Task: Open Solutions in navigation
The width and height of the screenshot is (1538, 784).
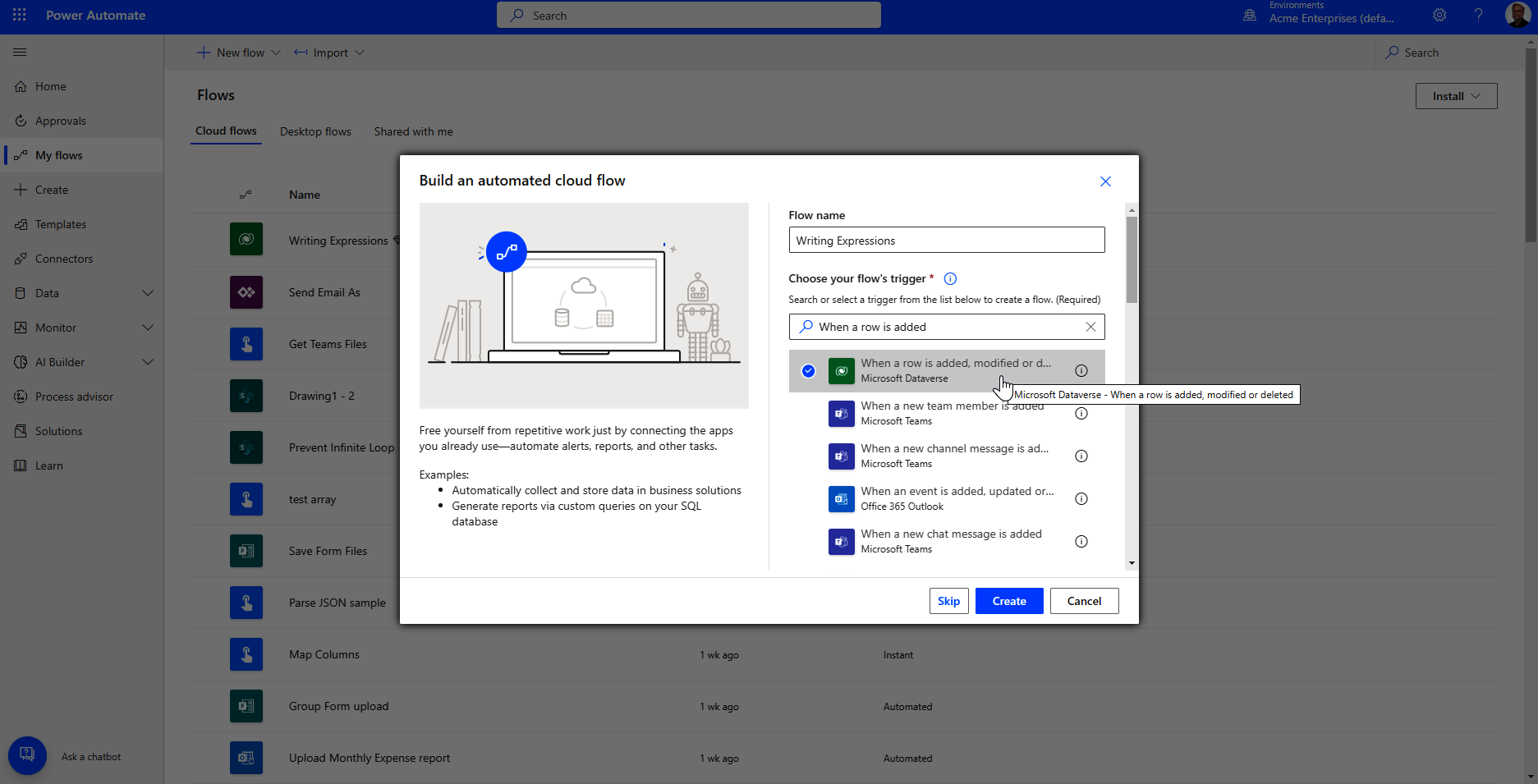Action: click(82, 431)
